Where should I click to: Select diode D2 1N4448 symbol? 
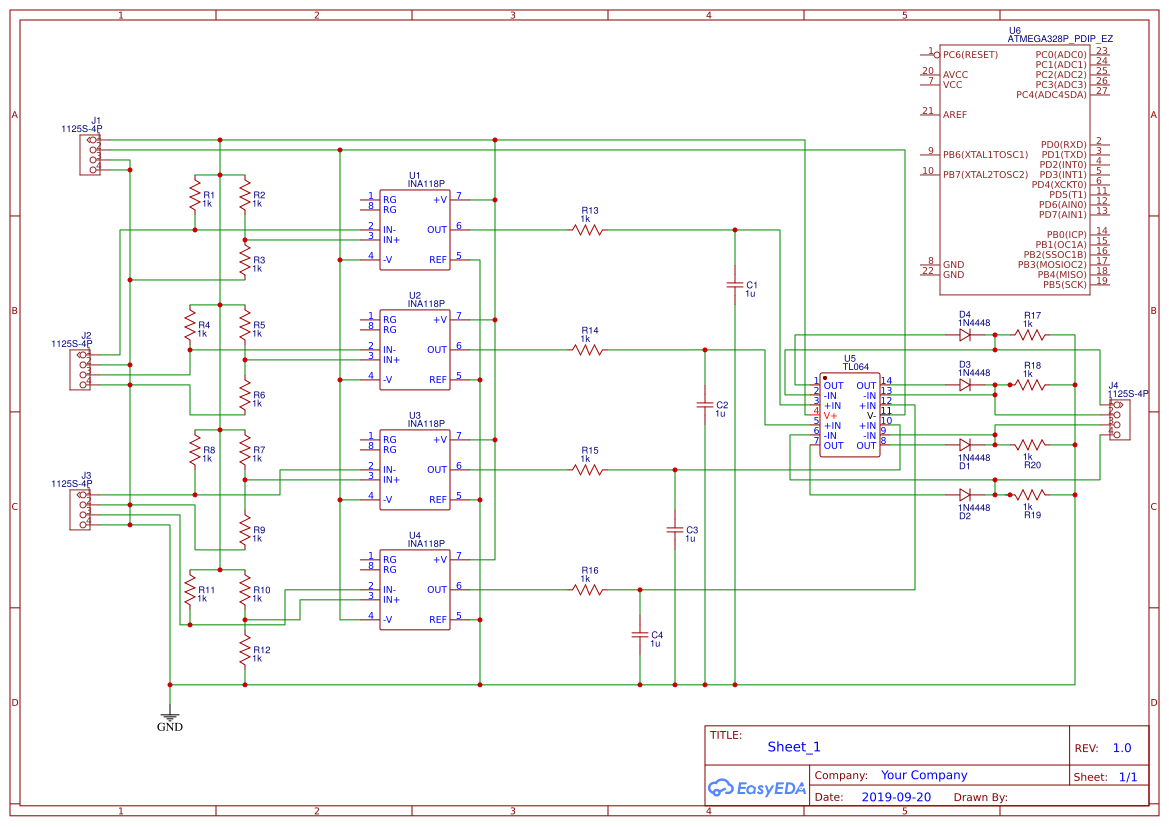[x=965, y=494]
